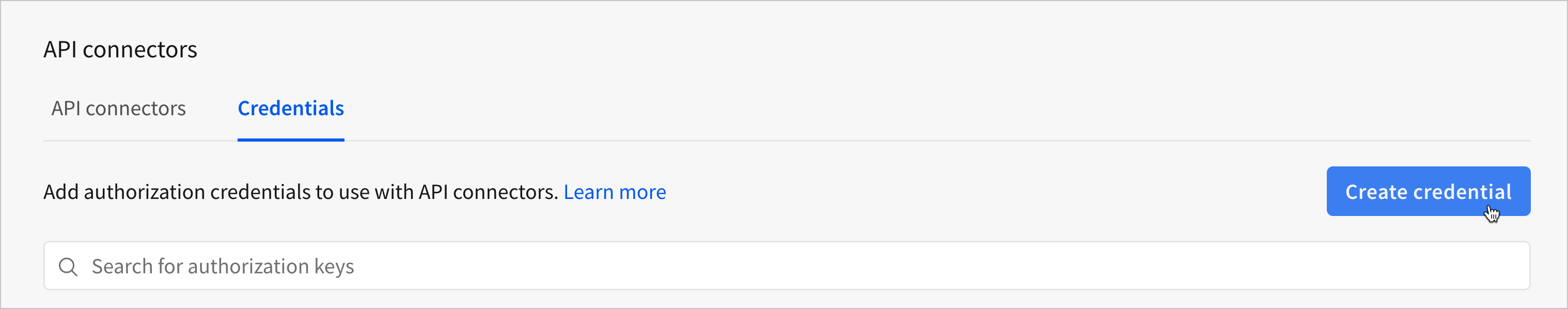Click the API connectors page heading

tap(120, 49)
